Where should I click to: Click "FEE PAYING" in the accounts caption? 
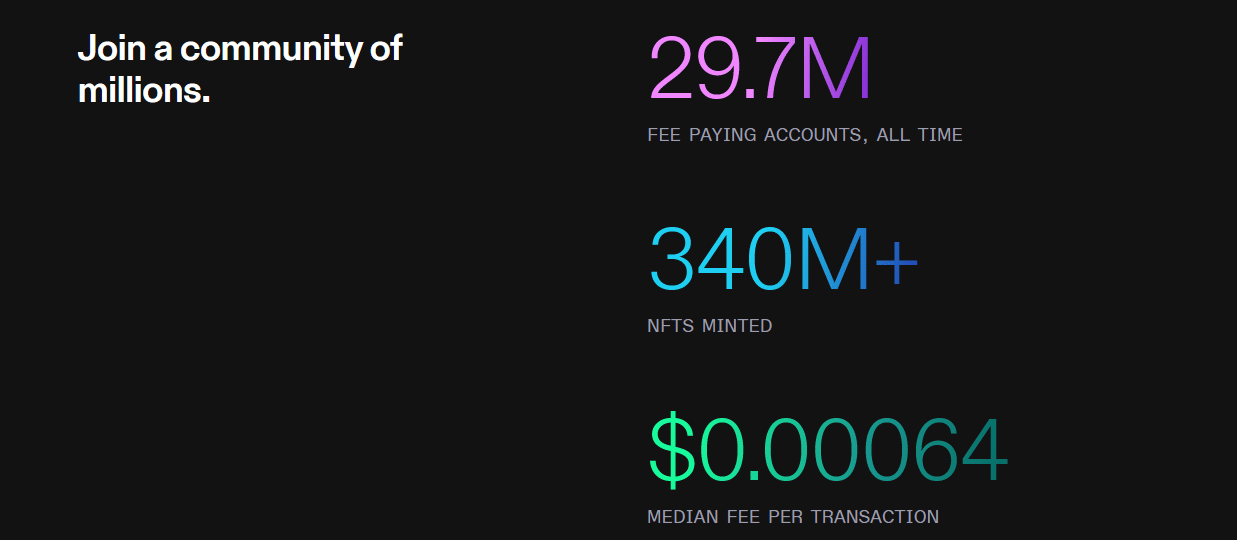(x=703, y=135)
